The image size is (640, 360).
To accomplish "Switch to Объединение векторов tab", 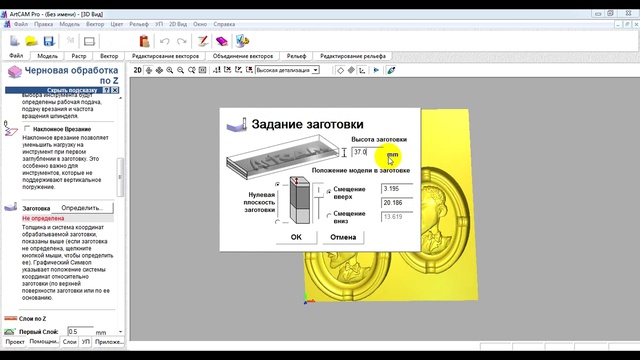I will [243, 56].
